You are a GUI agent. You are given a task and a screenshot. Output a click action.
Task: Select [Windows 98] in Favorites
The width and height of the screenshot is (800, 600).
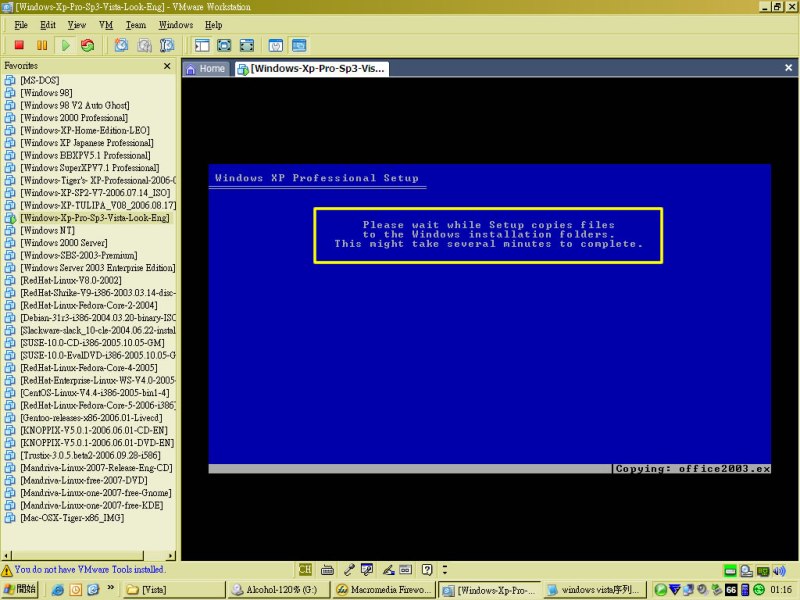tap(46, 92)
